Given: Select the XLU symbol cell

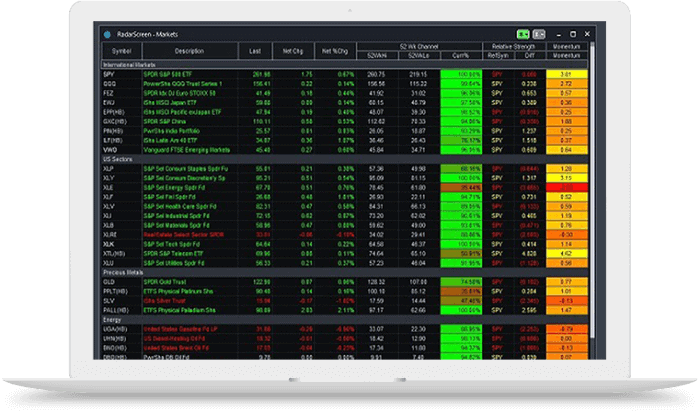Looking at the screenshot, I should 121,263.
